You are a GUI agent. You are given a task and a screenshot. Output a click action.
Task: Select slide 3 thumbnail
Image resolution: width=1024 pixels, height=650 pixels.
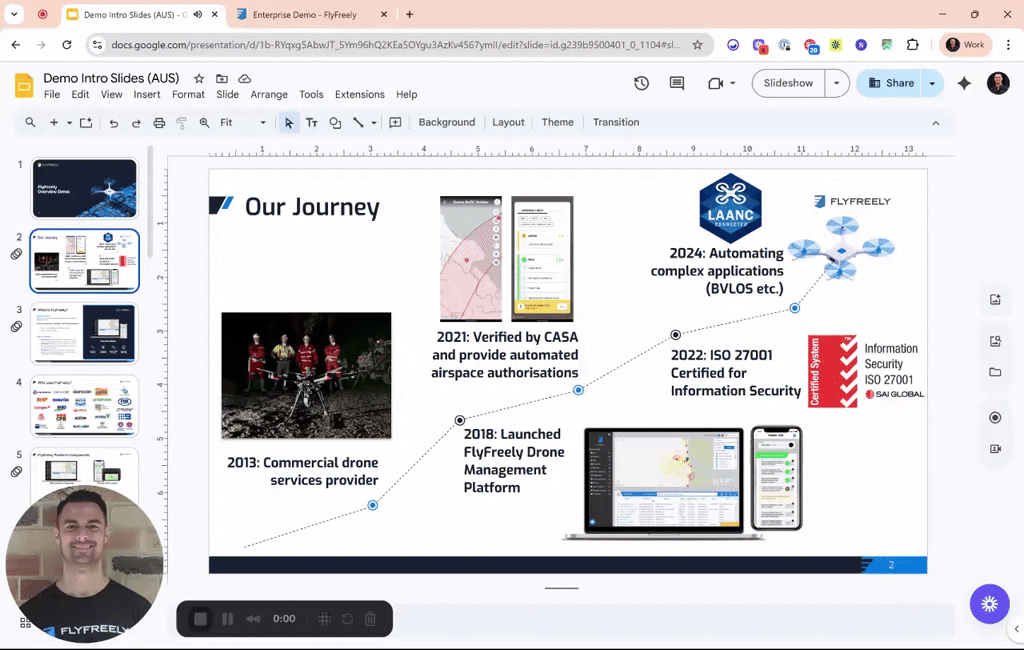(85, 333)
